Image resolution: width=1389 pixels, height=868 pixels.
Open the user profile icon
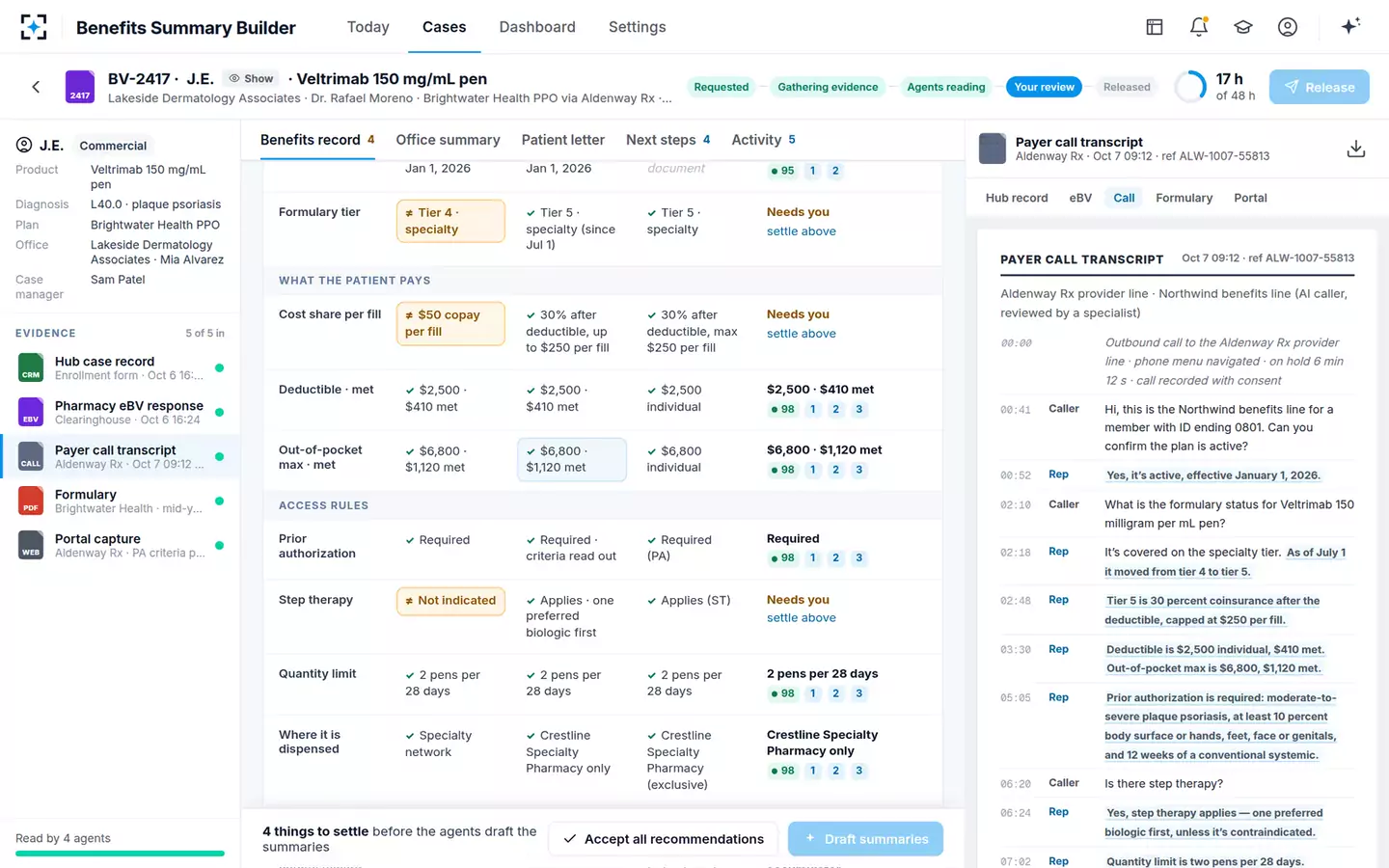coord(1288,27)
